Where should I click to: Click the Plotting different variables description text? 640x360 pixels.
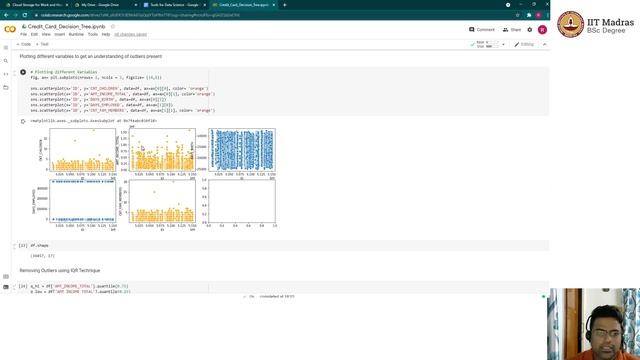pyautogui.click(x=91, y=56)
